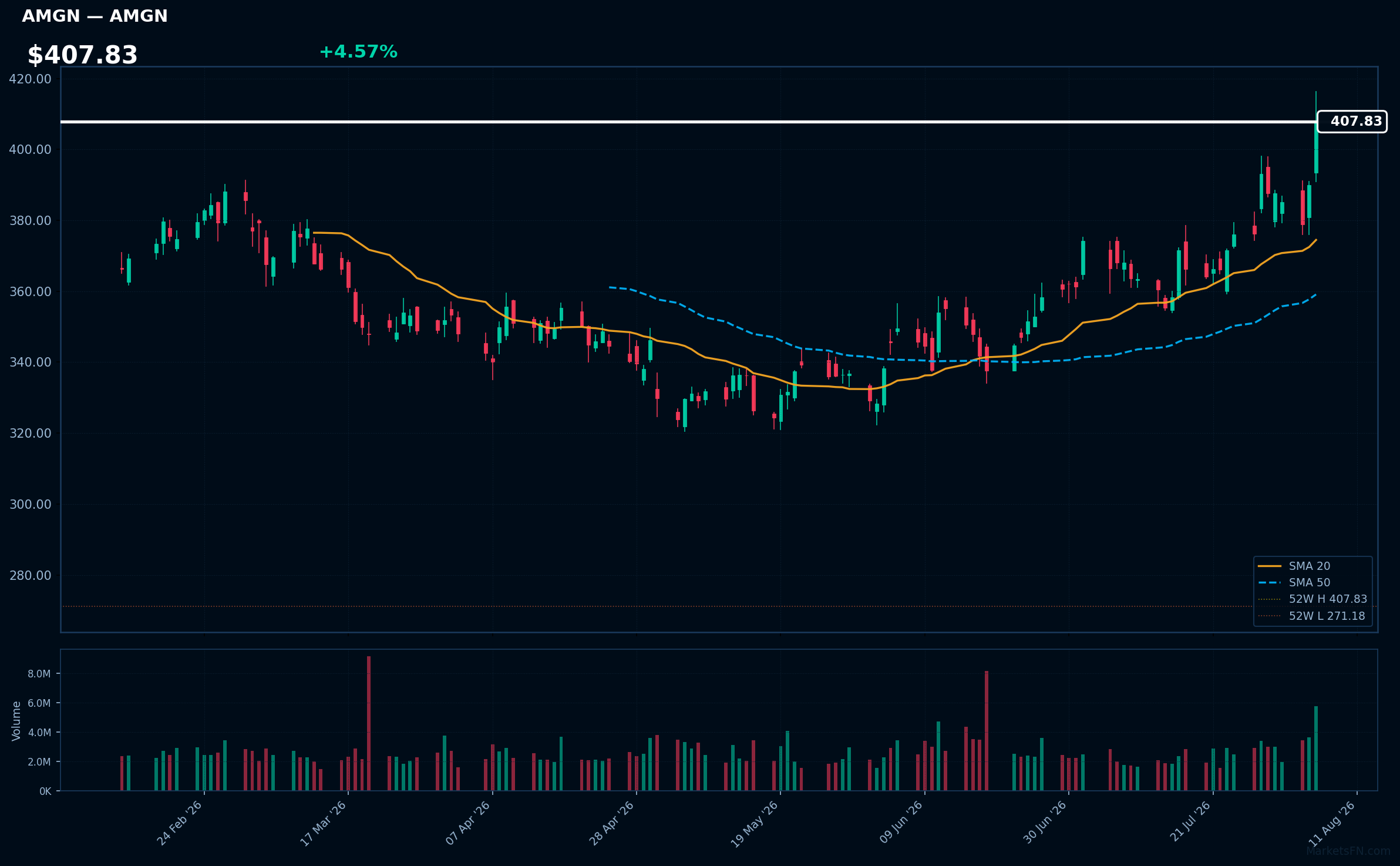The height and width of the screenshot is (866, 1400).
Task: Click the tallest red volume bar in March
Action: point(369,723)
